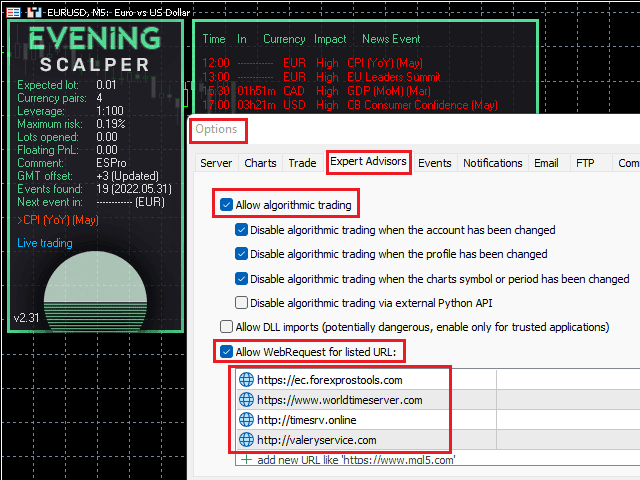The width and height of the screenshot is (640, 480).
Task: Enable Allow algorithmic trading checkbox
Action: (227, 206)
